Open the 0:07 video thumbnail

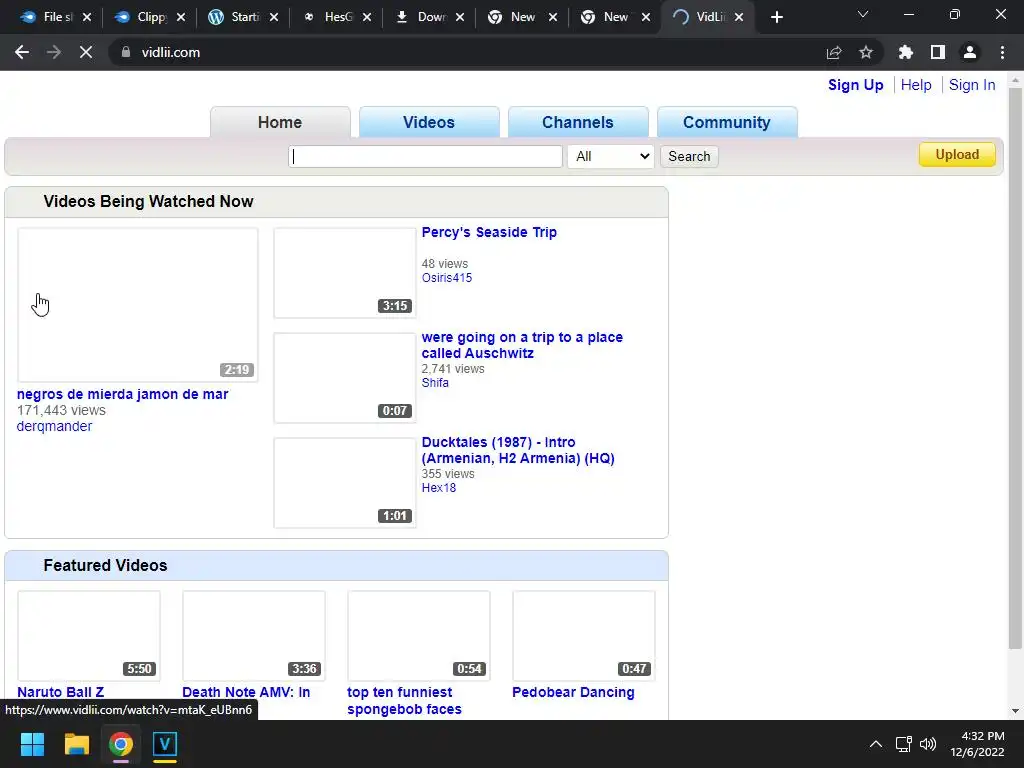(345, 378)
